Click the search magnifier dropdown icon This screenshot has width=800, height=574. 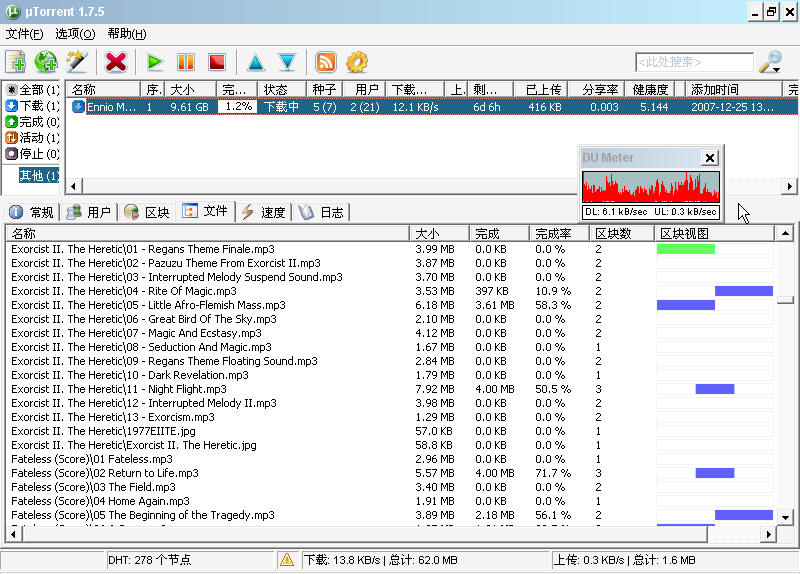point(770,62)
